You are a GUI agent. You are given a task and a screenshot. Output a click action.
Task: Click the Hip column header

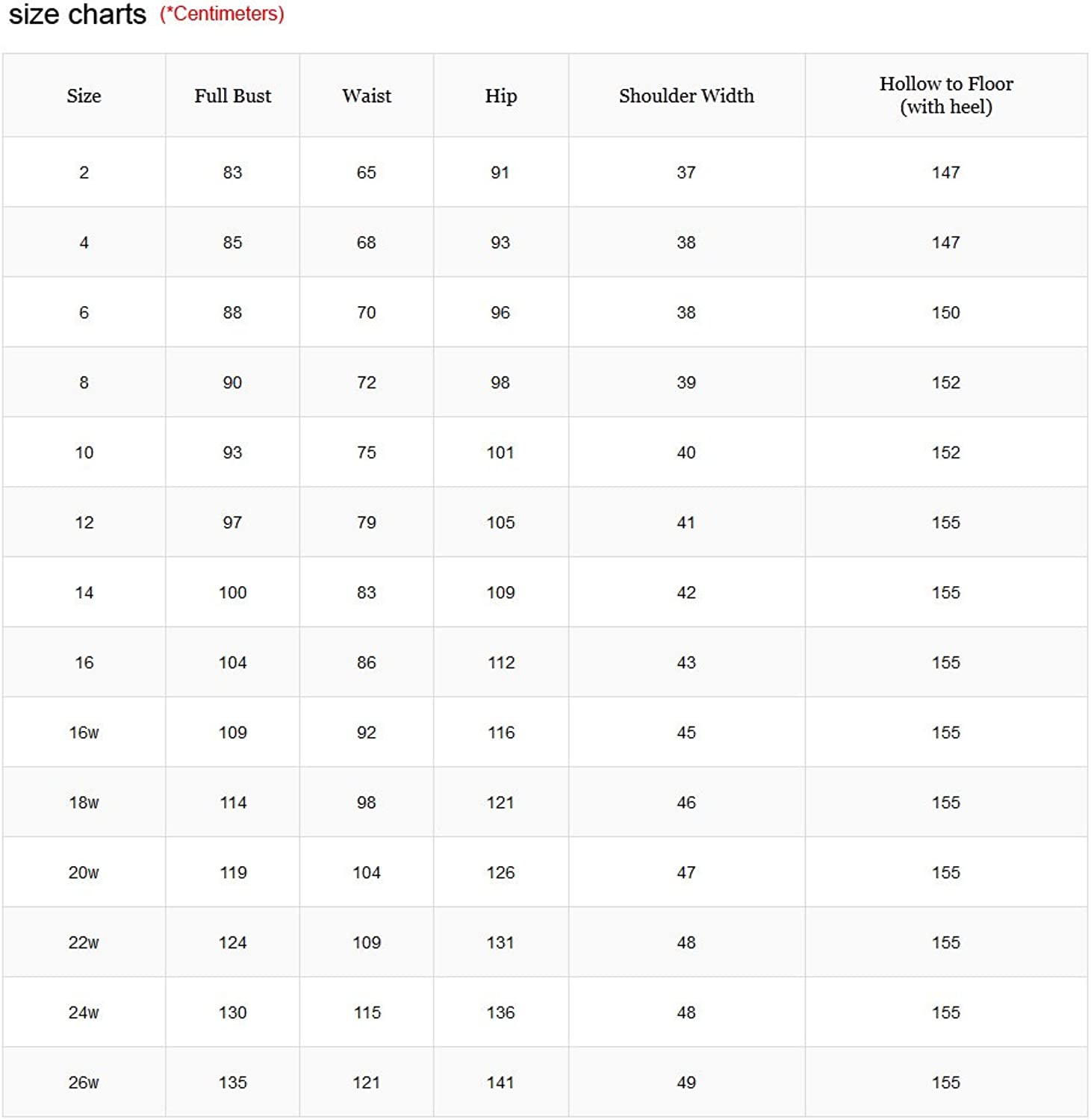(x=501, y=96)
